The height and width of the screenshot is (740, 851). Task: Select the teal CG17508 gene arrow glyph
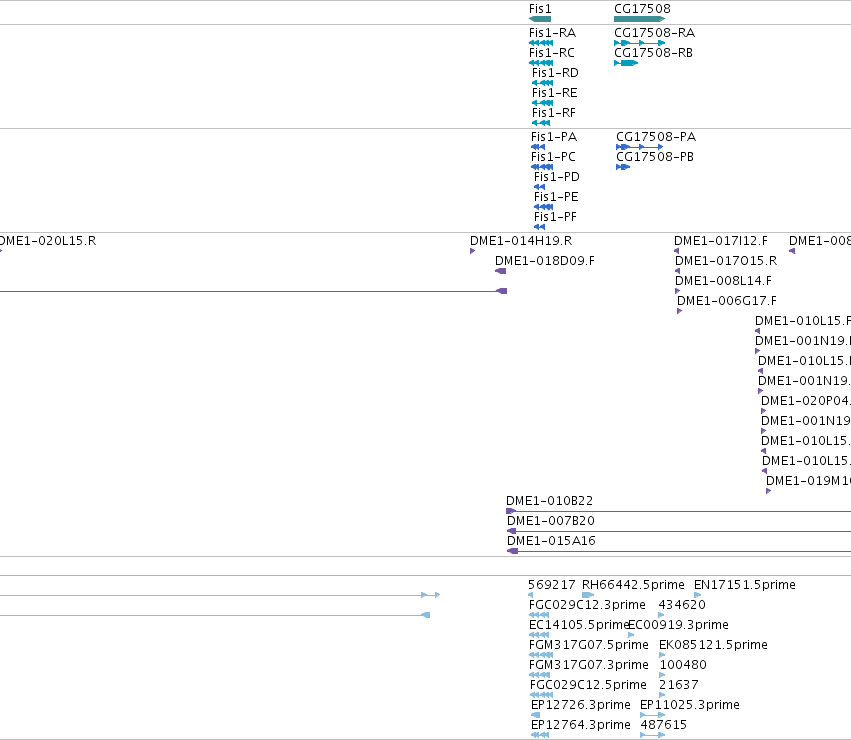(639, 19)
